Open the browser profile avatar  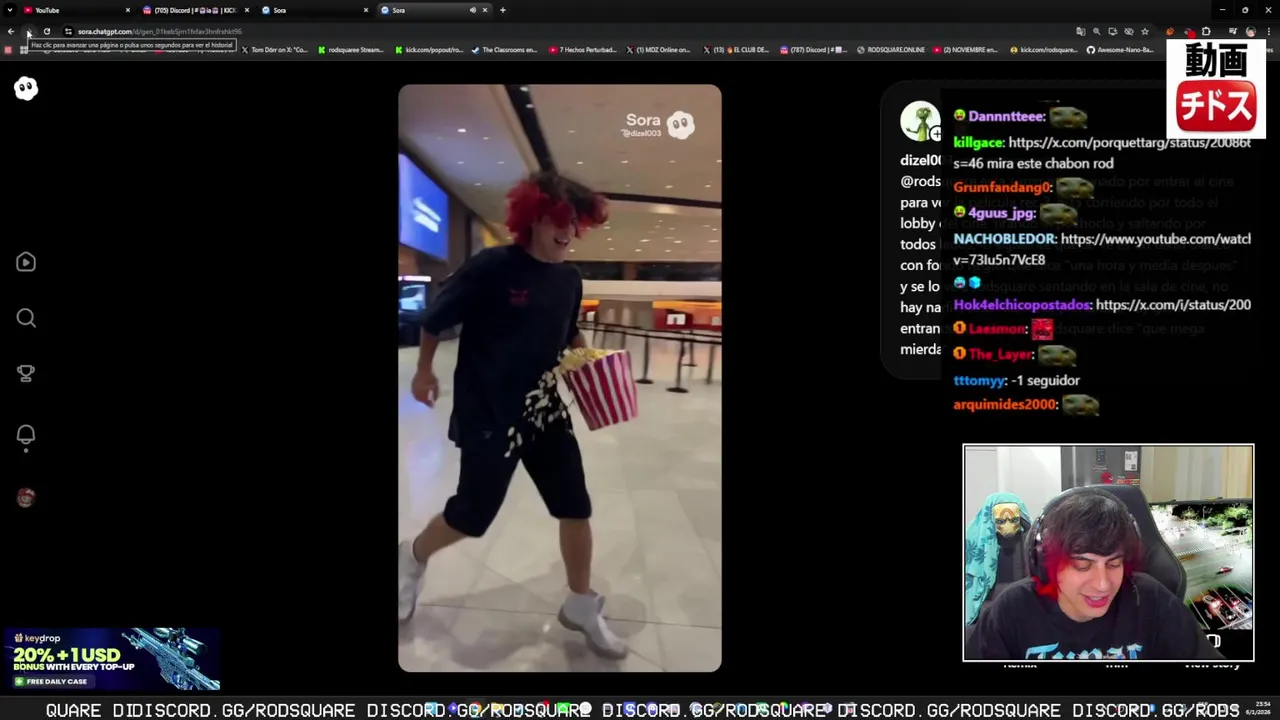1250,31
